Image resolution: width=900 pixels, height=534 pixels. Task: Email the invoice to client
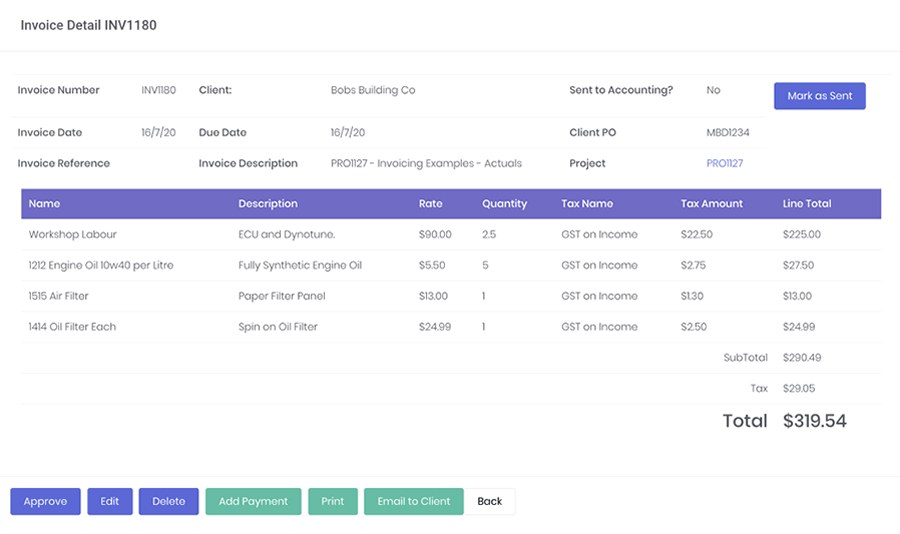[x=413, y=501]
